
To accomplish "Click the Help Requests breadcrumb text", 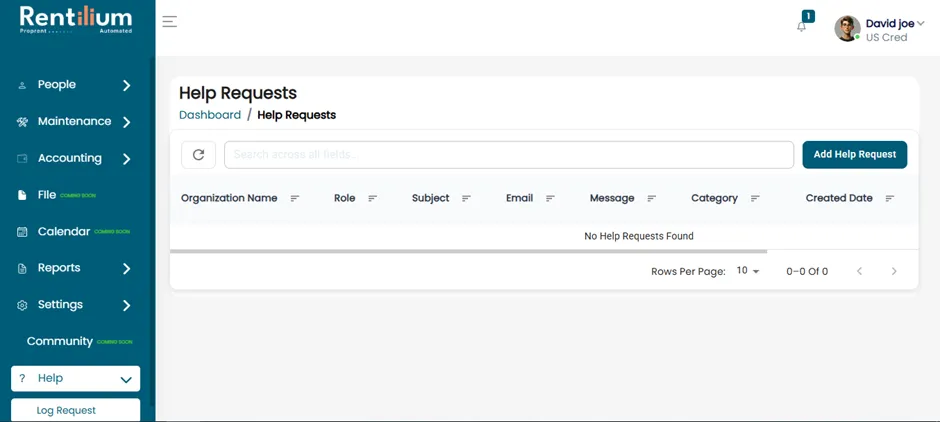I will pos(297,115).
